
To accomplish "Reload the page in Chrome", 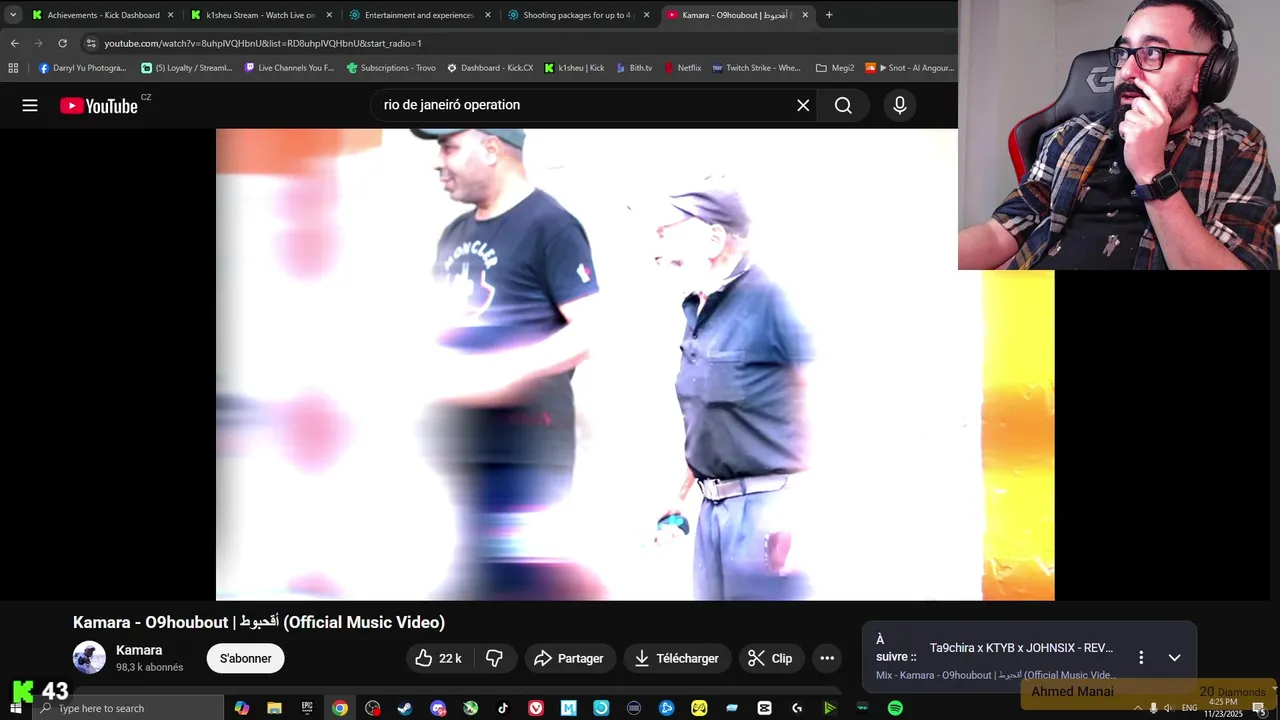I will (x=62, y=43).
